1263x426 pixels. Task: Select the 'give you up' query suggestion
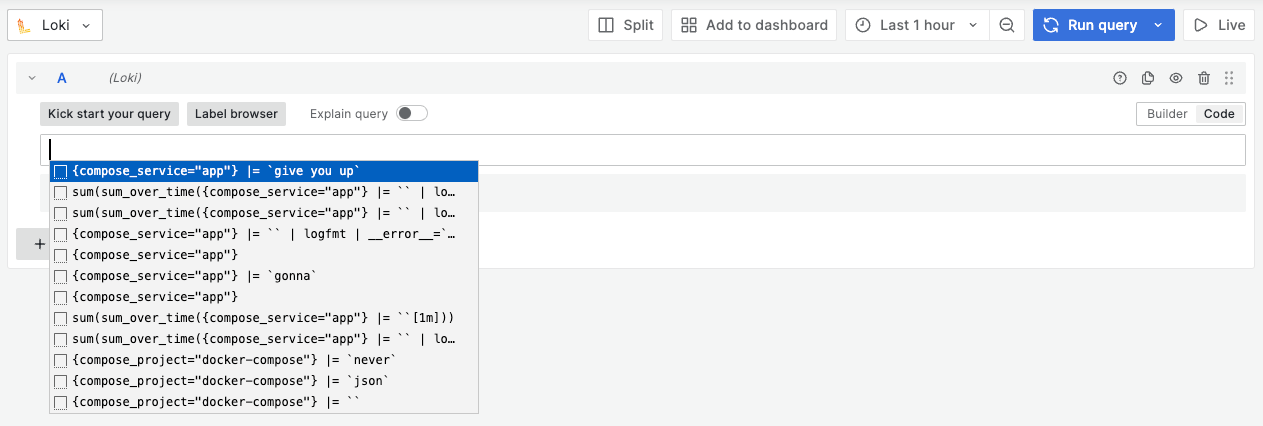point(264,171)
